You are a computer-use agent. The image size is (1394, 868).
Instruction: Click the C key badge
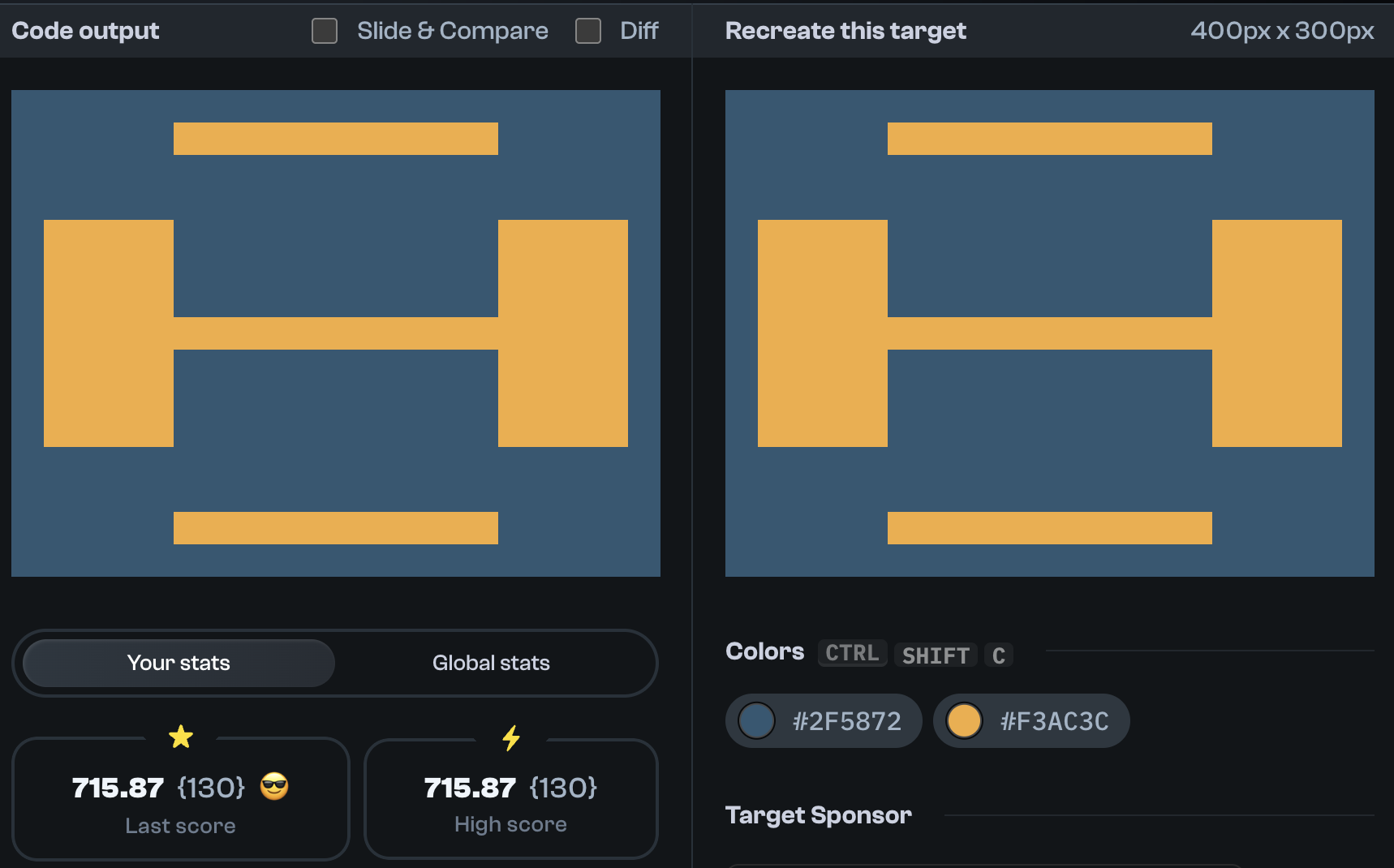pos(999,655)
